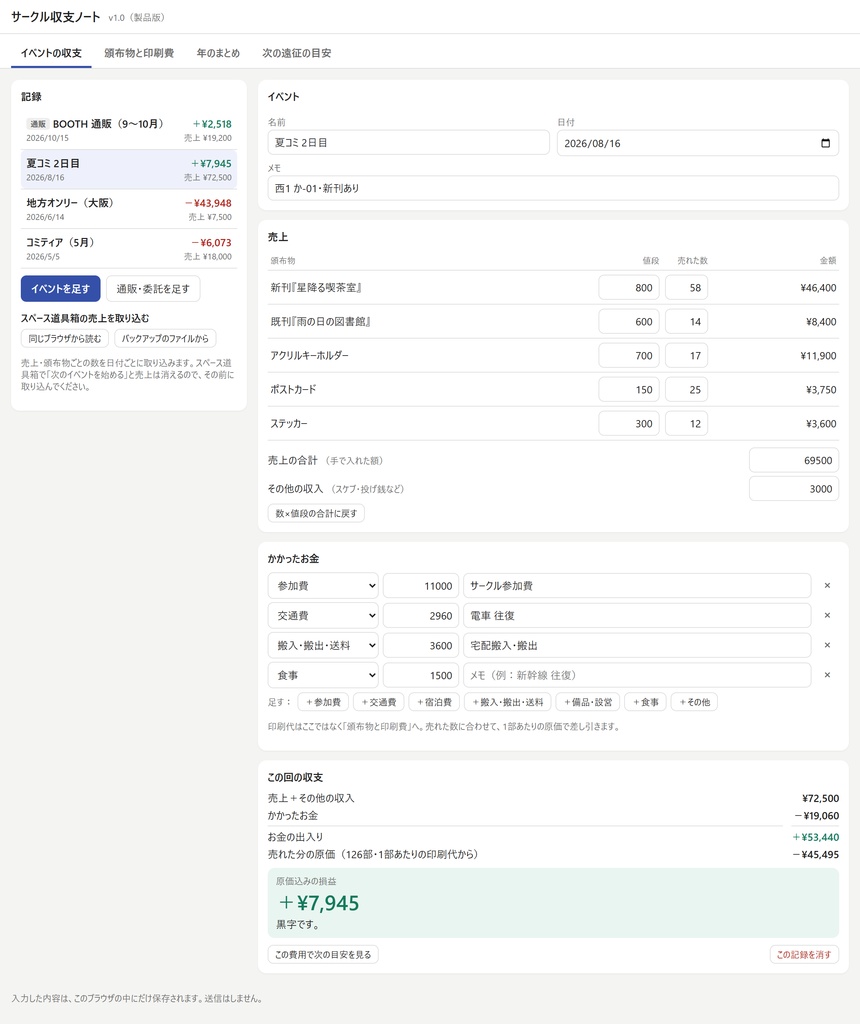
Task: Click the この記録を消す delete button
Action: tap(804, 955)
